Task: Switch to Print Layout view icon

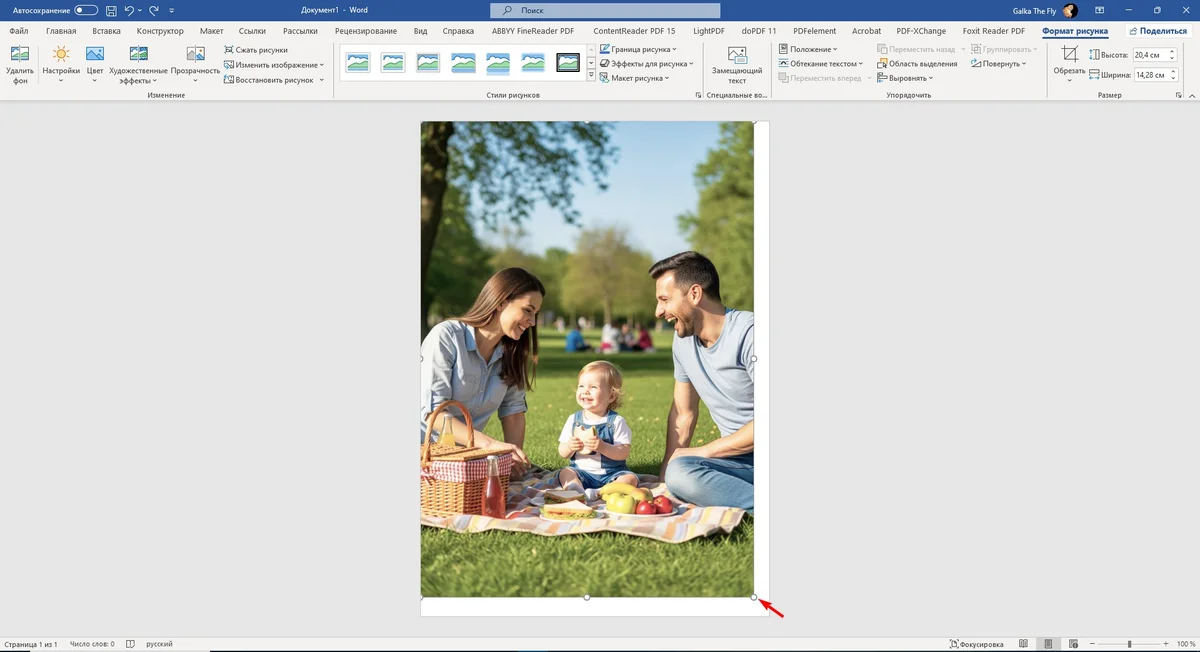Action: click(1047, 644)
